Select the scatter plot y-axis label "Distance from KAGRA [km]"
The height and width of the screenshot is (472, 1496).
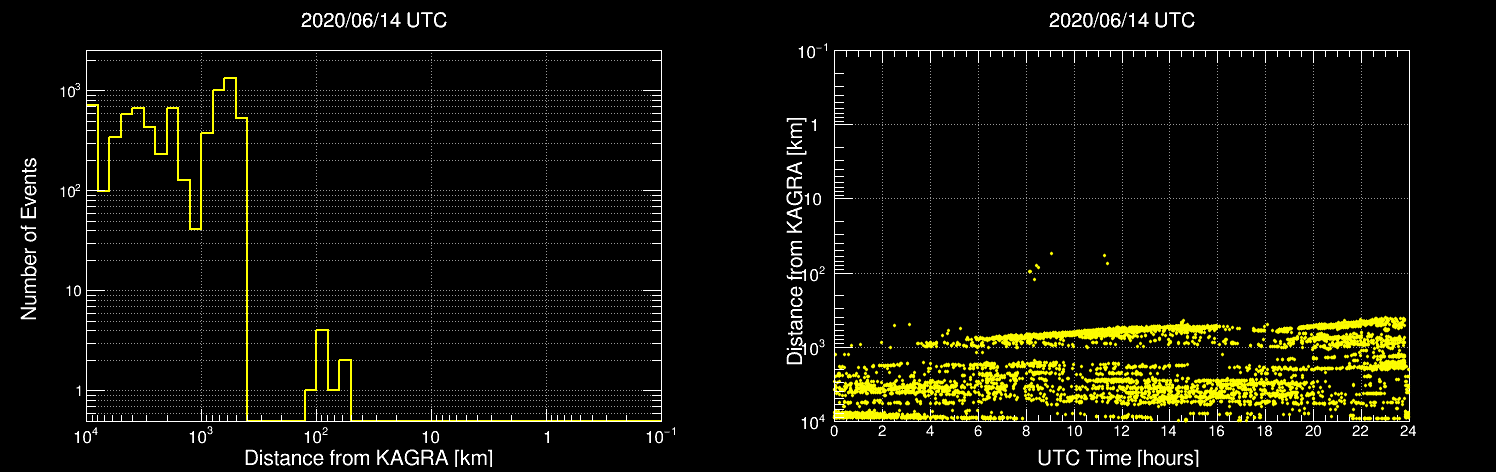click(x=795, y=240)
